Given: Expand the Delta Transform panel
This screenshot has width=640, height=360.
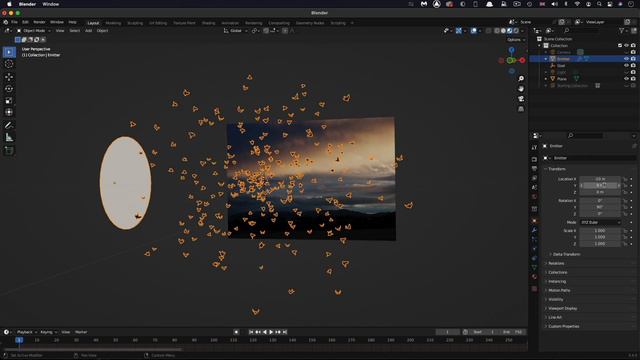Looking at the screenshot, I should point(566,254).
